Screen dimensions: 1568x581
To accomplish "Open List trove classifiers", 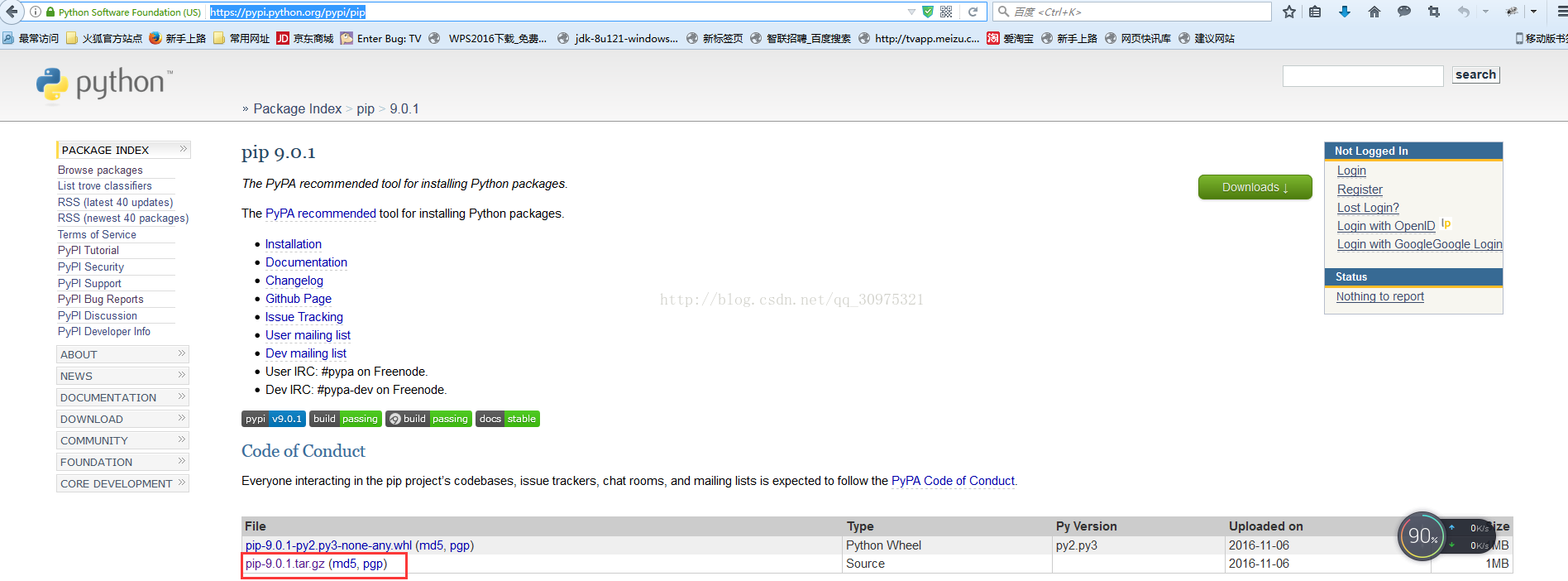I will 105,186.
